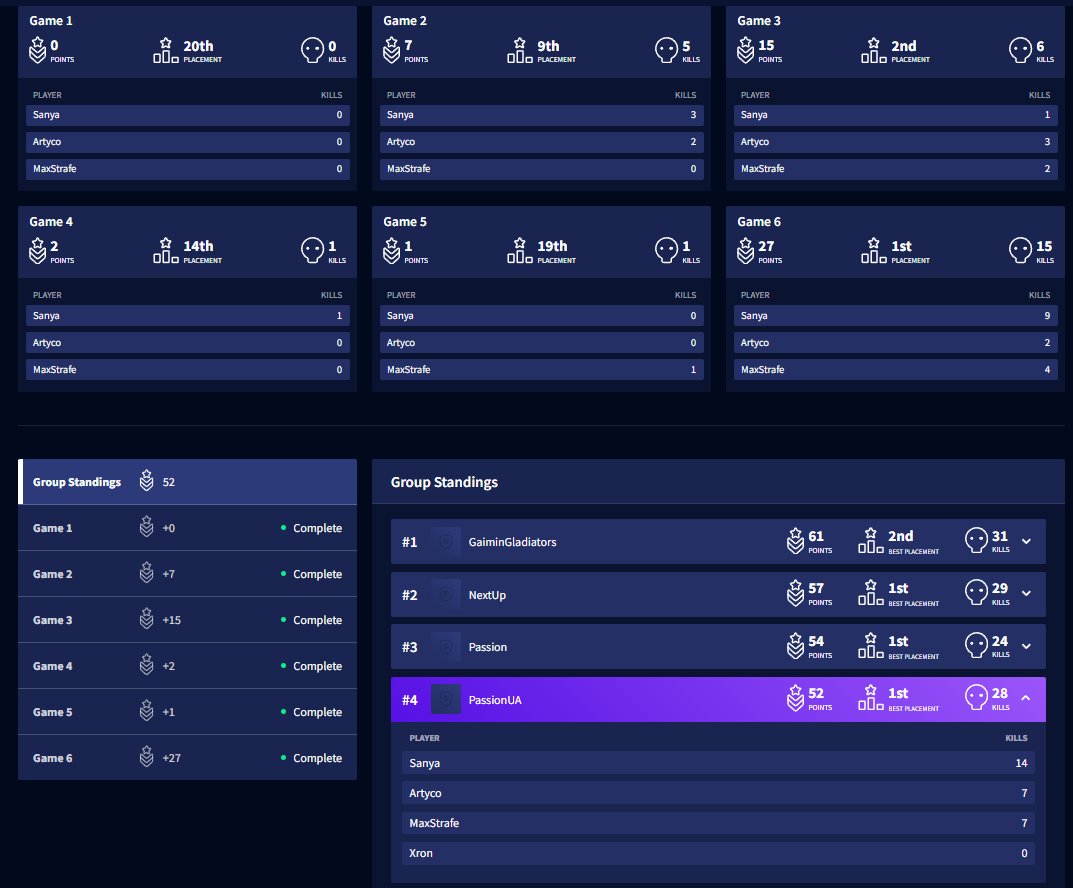Click Artyco row in Game 4 card
This screenshot has width=1073, height=888.
coord(188,342)
